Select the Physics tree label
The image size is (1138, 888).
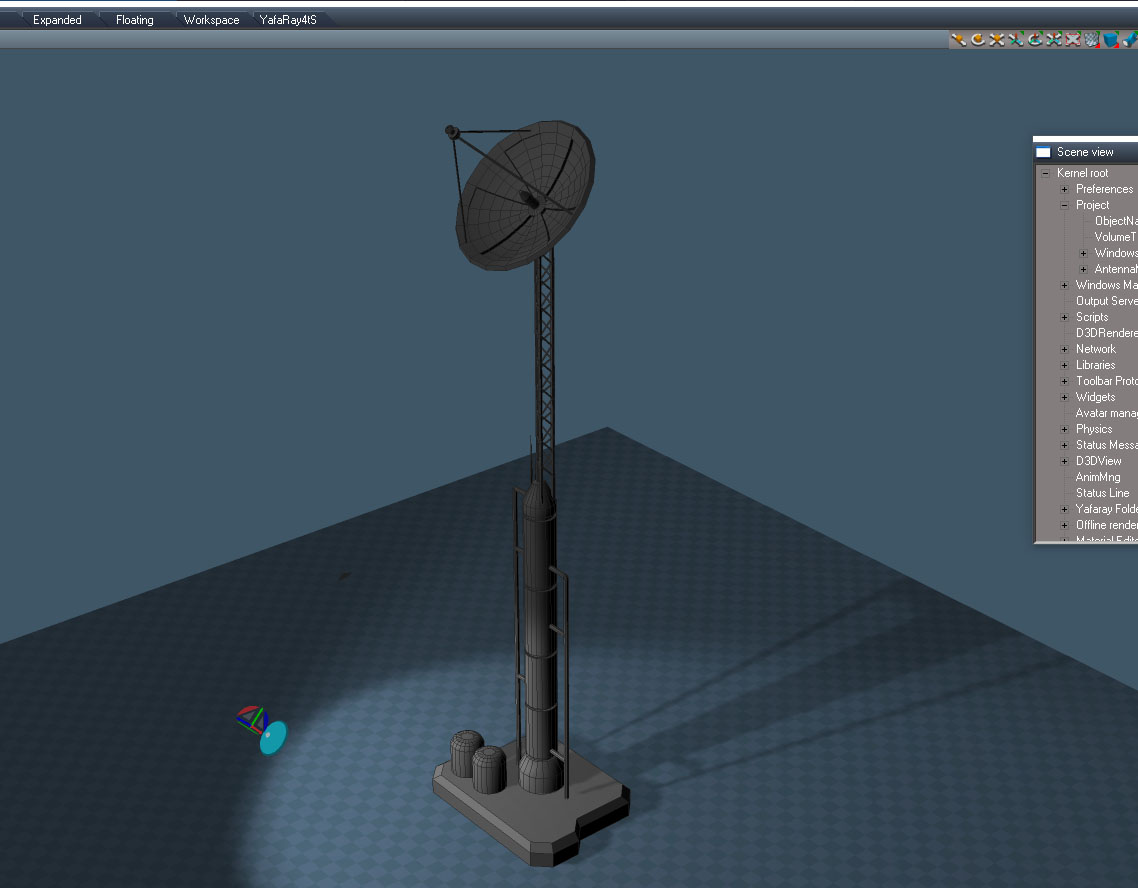(1094, 428)
